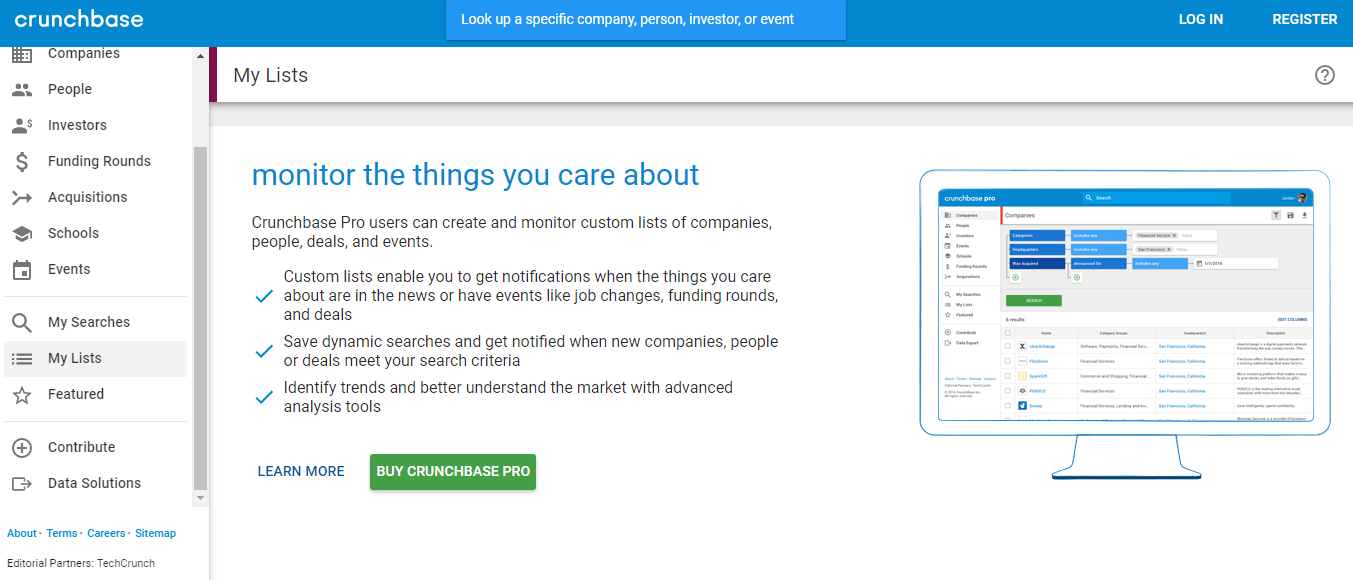Click the LEARN MORE link
The height and width of the screenshot is (580, 1353).
coord(301,471)
